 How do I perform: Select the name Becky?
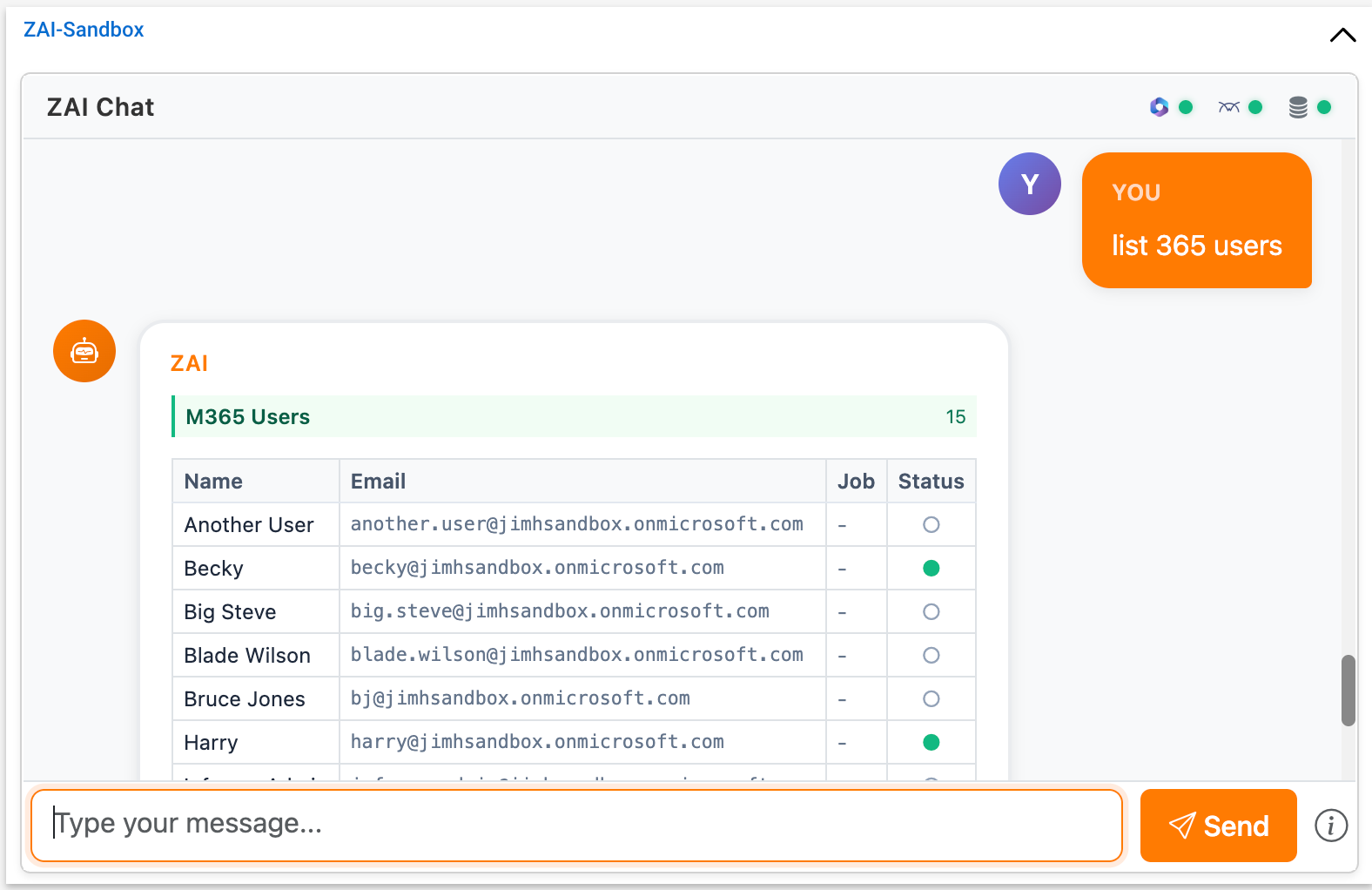coord(214,569)
